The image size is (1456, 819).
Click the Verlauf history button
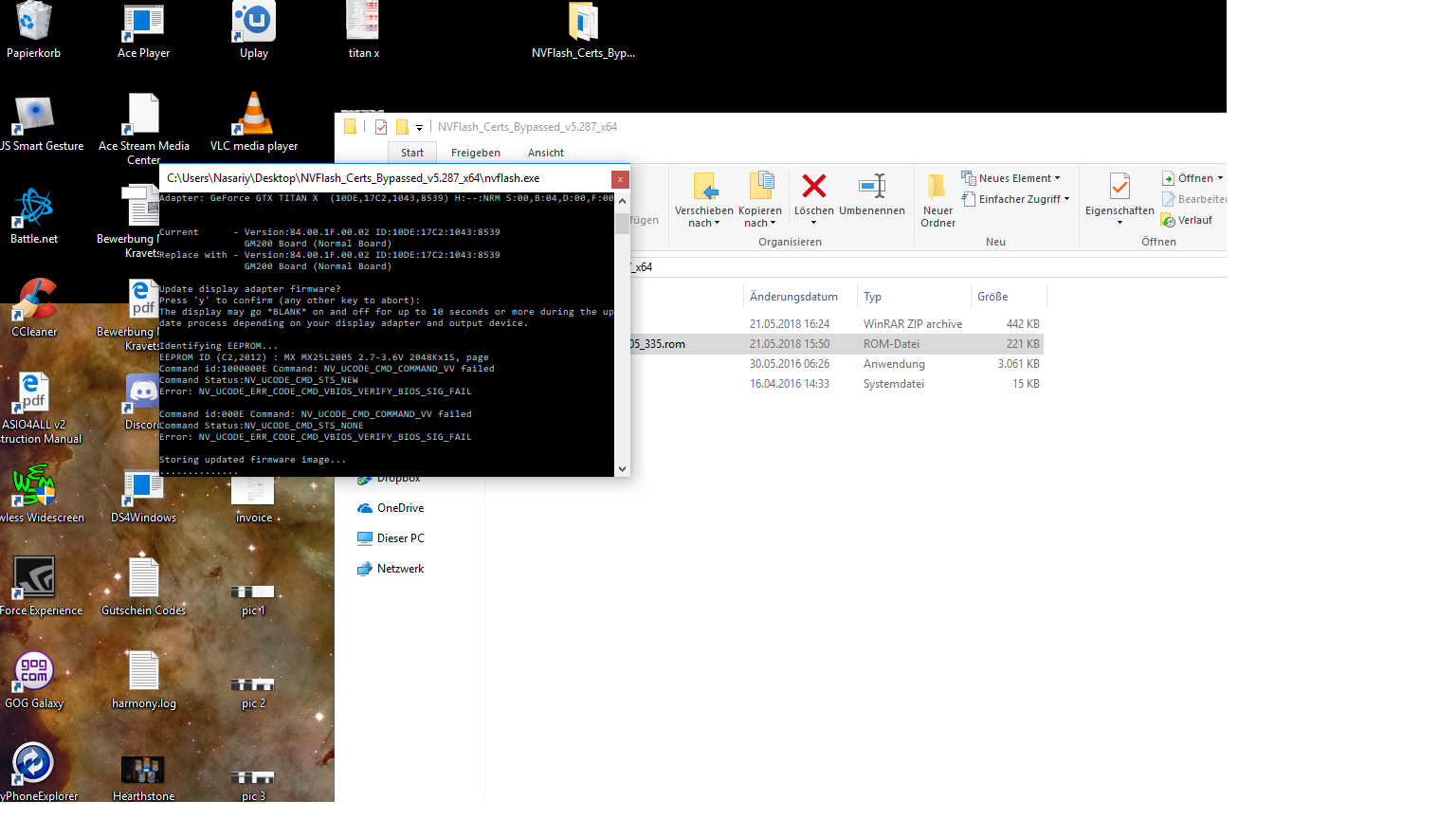coord(1187,220)
